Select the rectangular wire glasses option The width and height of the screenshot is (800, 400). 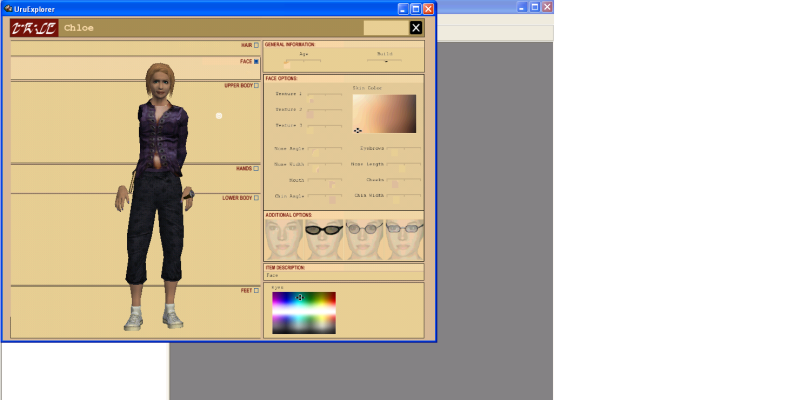[x=405, y=240]
